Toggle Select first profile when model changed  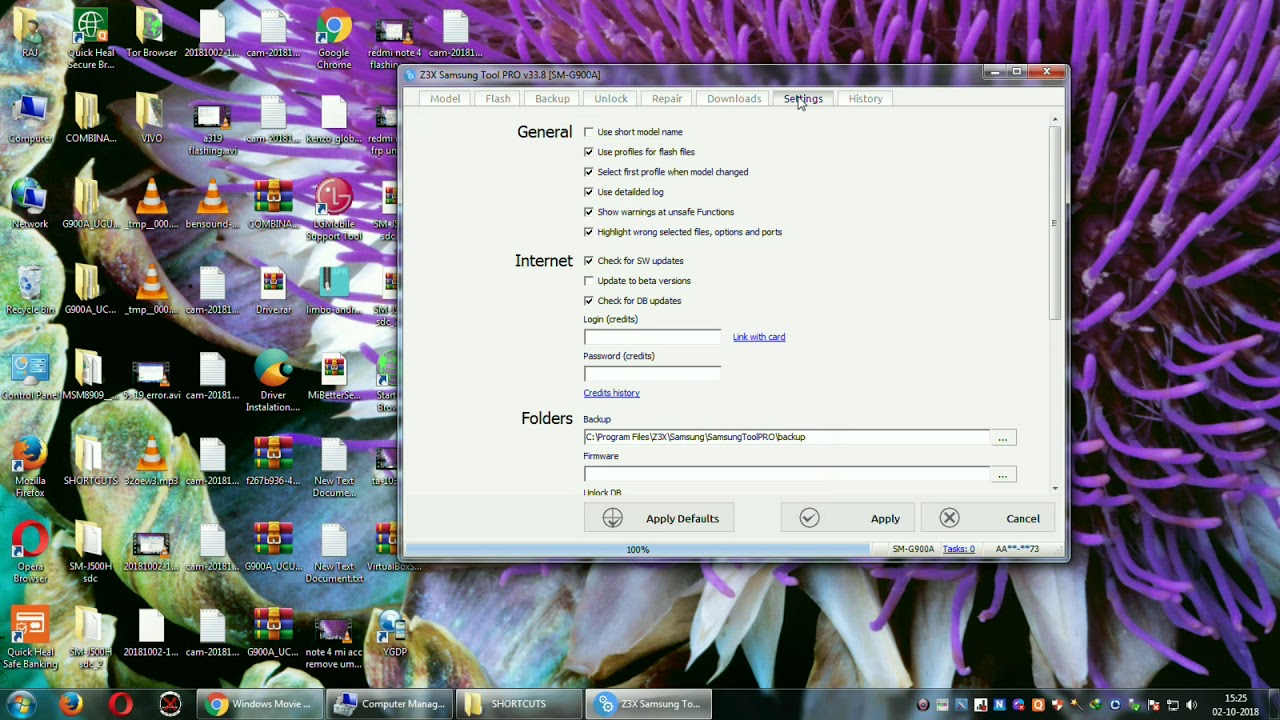pyautogui.click(x=589, y=172)
